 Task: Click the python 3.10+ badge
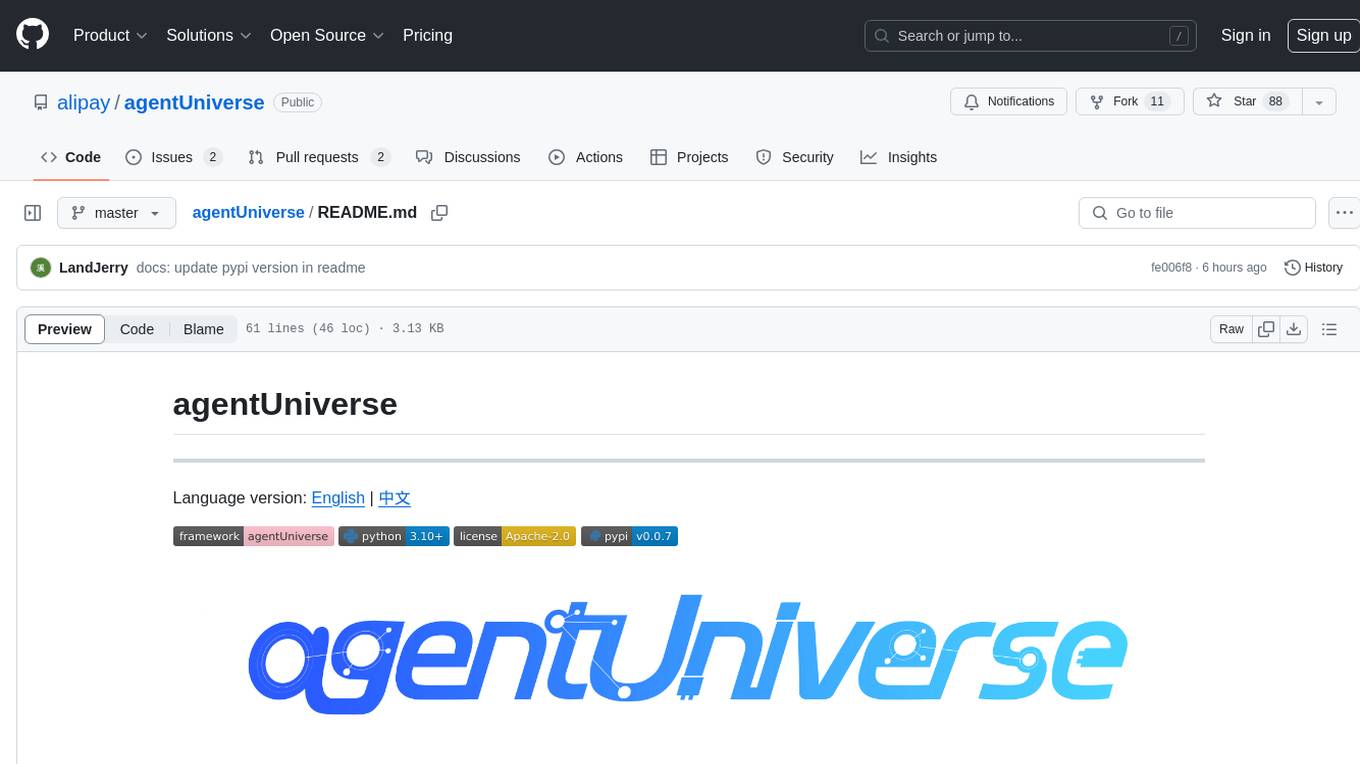tap(393, 536)
